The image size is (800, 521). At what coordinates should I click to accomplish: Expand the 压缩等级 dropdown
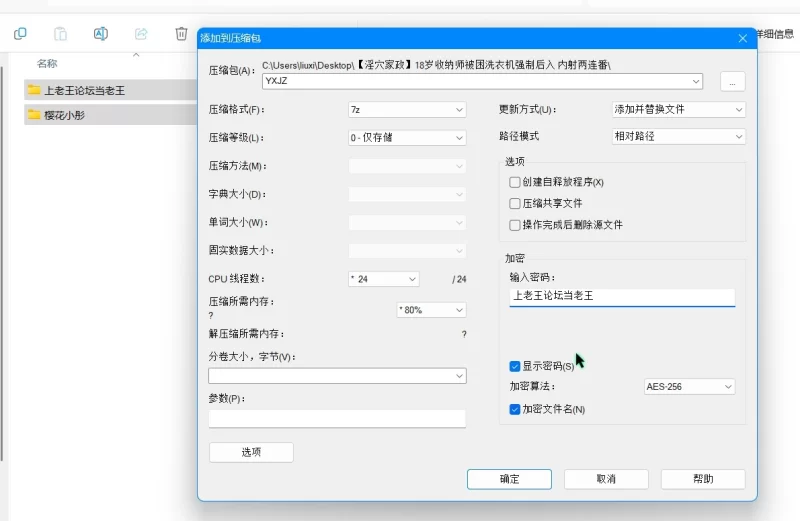tap(407, 137)
